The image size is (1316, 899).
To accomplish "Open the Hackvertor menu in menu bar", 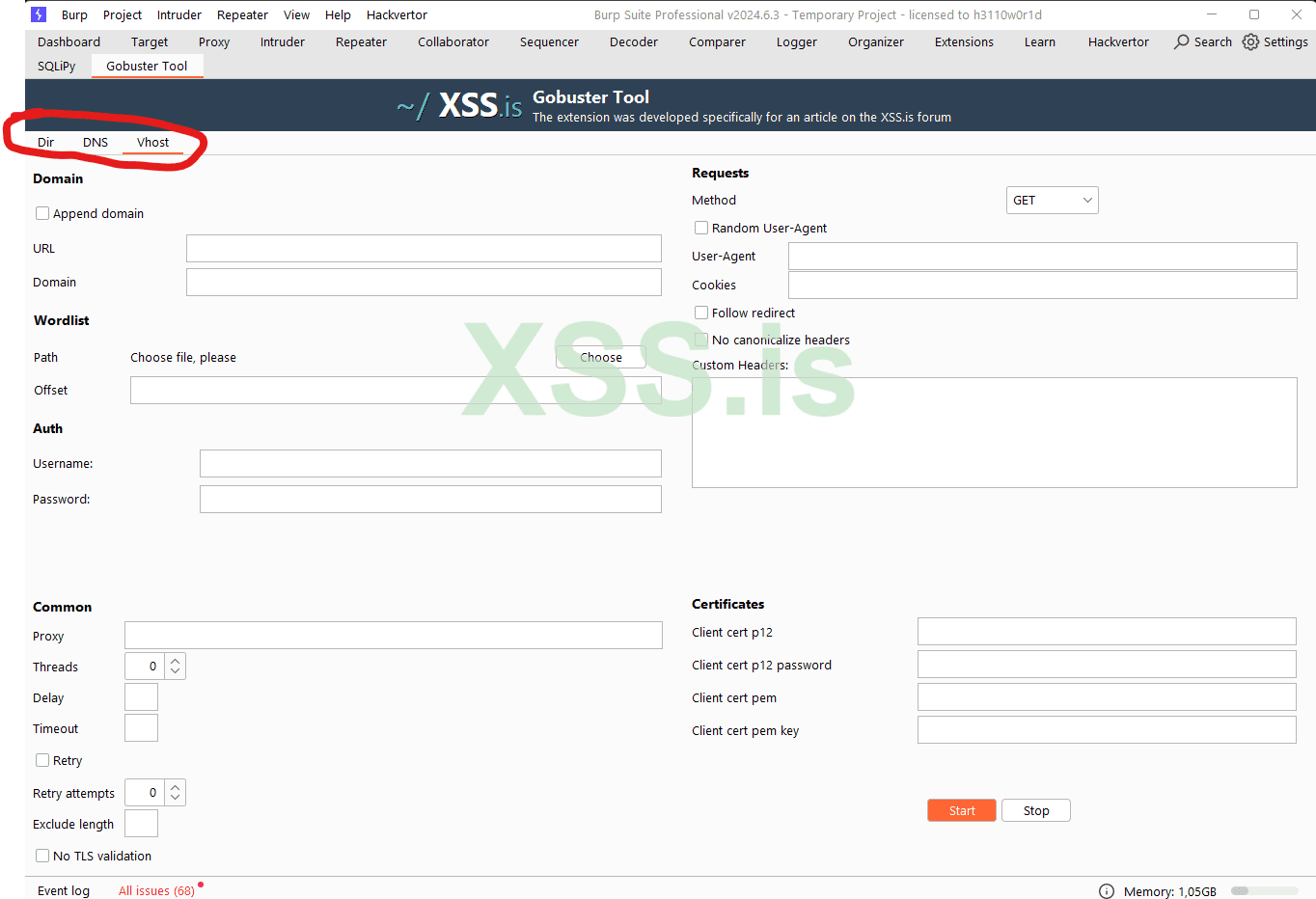I will click(397, 14).
